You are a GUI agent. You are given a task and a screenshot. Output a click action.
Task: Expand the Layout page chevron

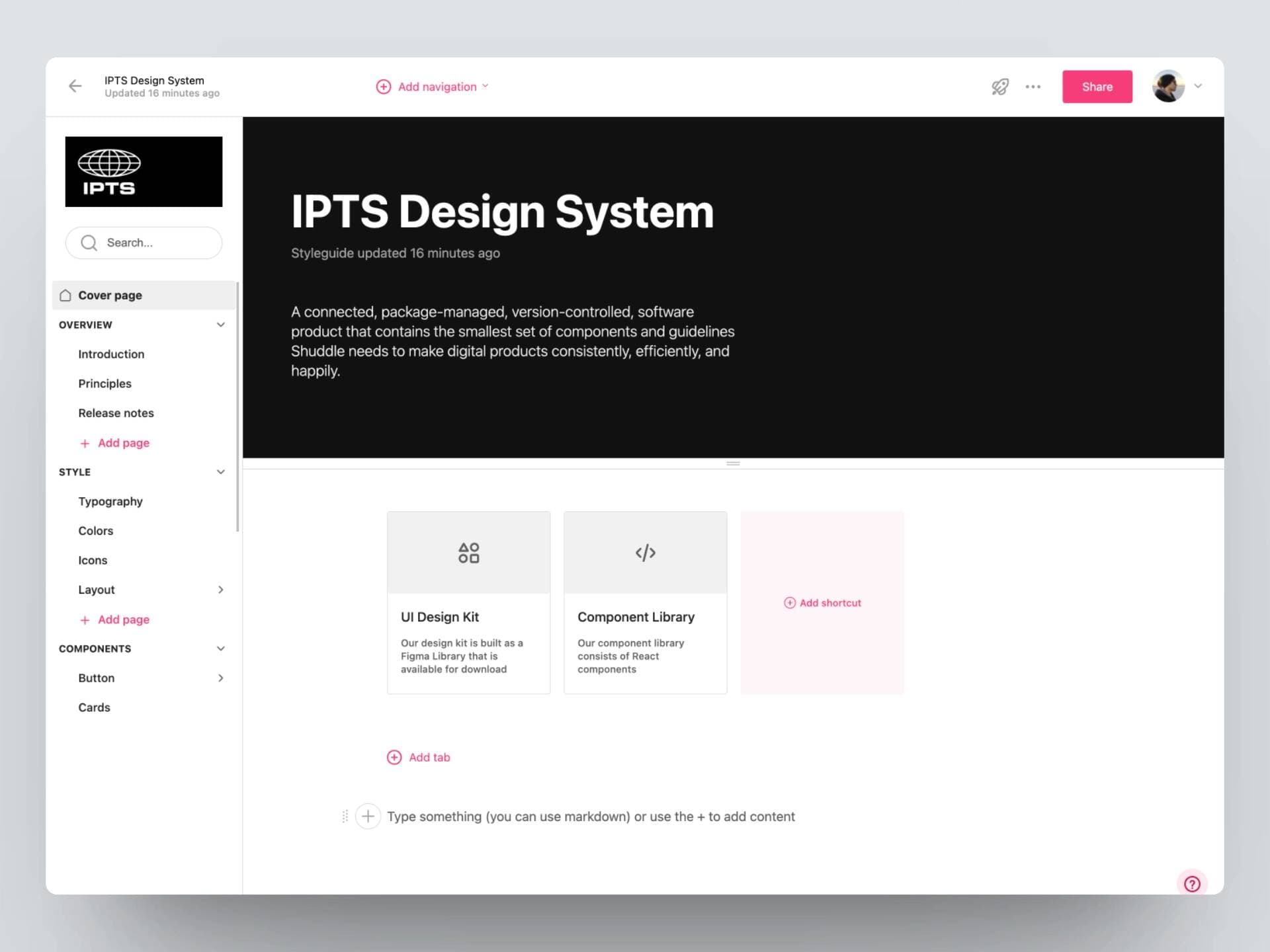point(221,590)
